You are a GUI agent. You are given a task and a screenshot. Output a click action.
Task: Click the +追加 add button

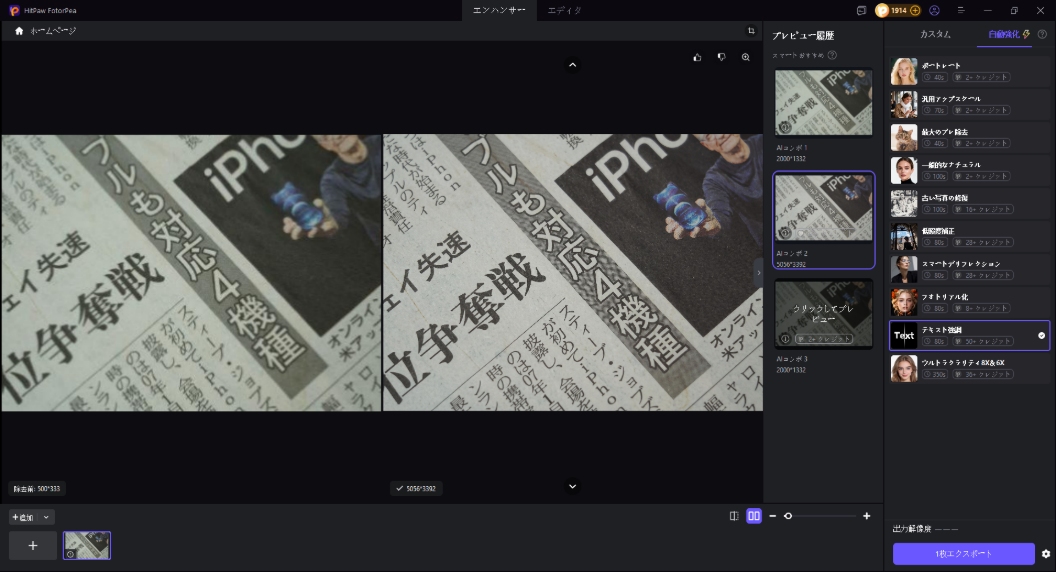pos(23,517)
